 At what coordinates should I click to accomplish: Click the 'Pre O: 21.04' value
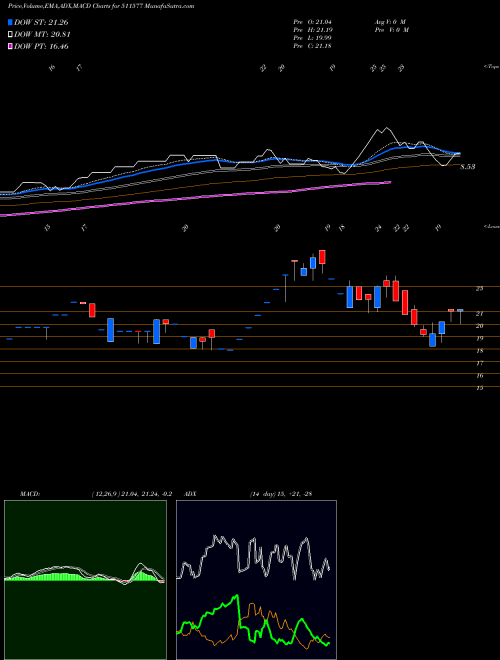point(313,22)
